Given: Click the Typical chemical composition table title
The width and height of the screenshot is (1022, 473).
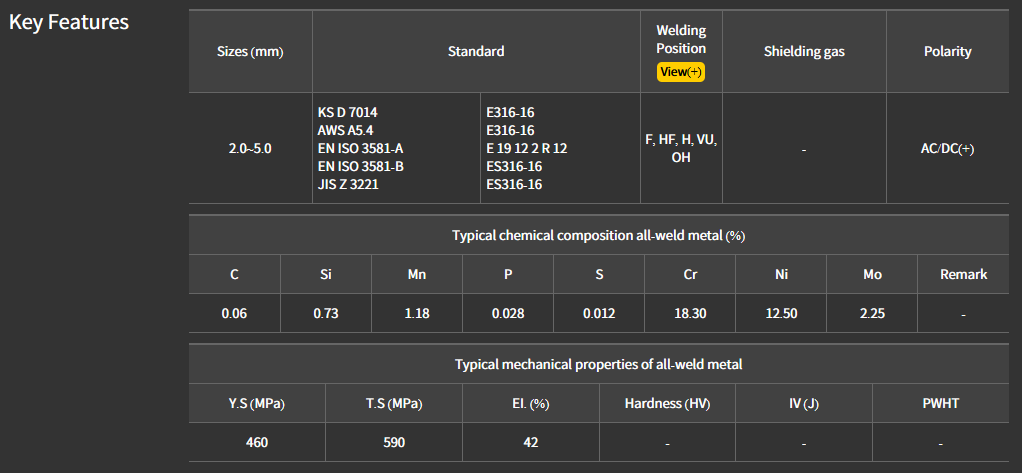Looking at the screenshot, I should (599, 236).
